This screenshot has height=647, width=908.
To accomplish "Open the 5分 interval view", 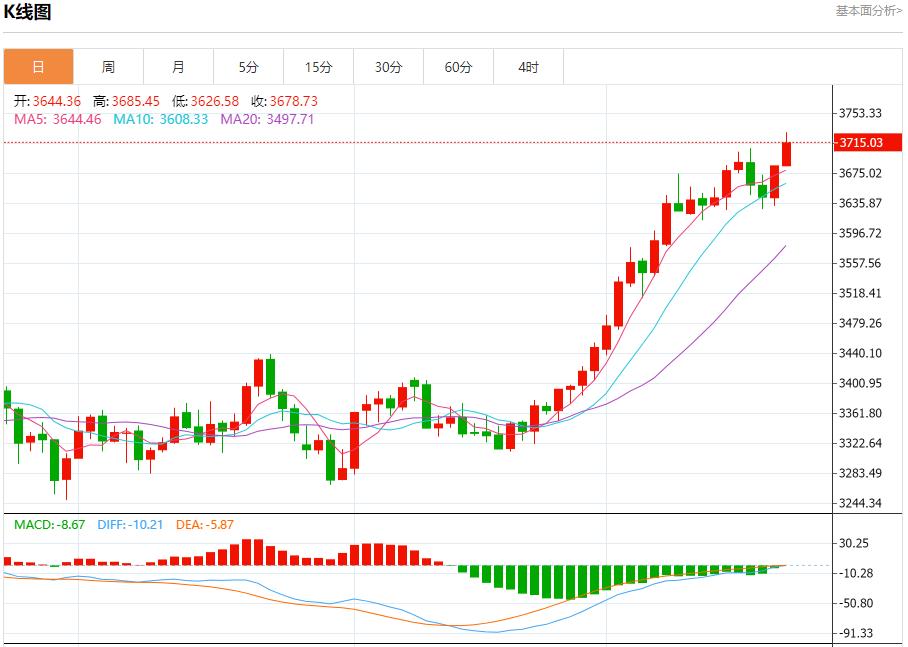I will point(248,66).
